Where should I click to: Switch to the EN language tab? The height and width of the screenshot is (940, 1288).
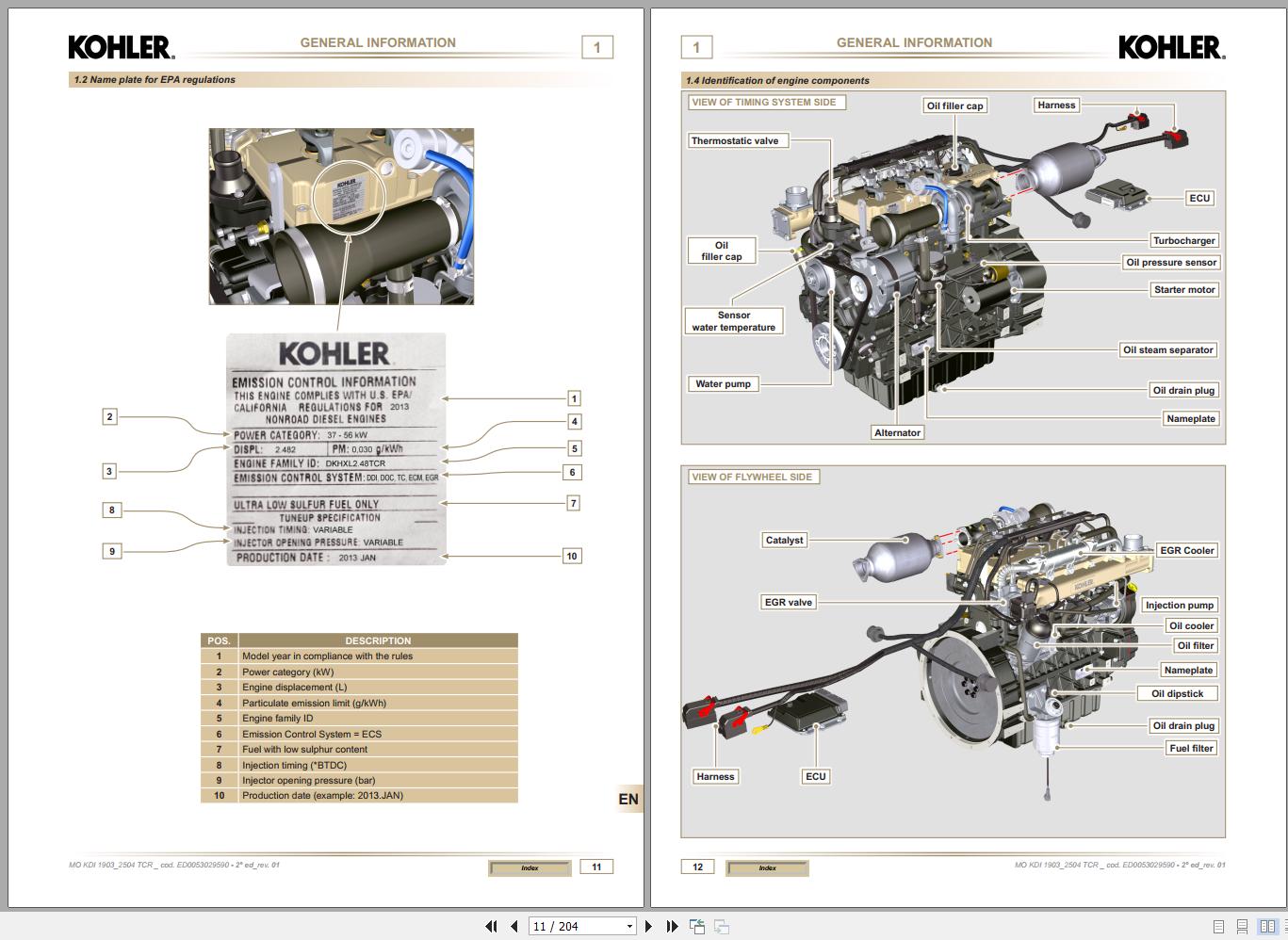point(628,799)
